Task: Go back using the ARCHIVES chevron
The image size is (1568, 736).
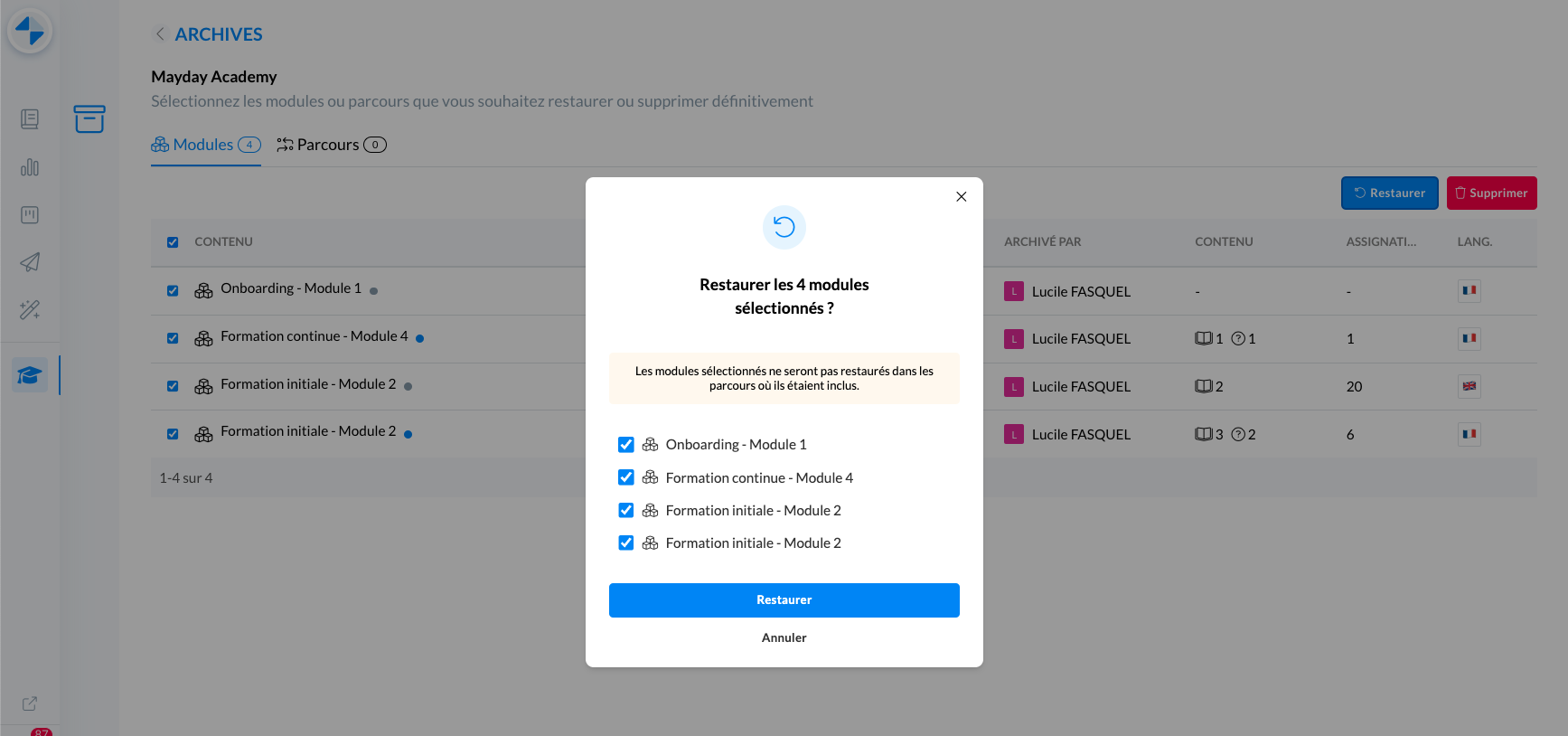Action: coord(160,34)
